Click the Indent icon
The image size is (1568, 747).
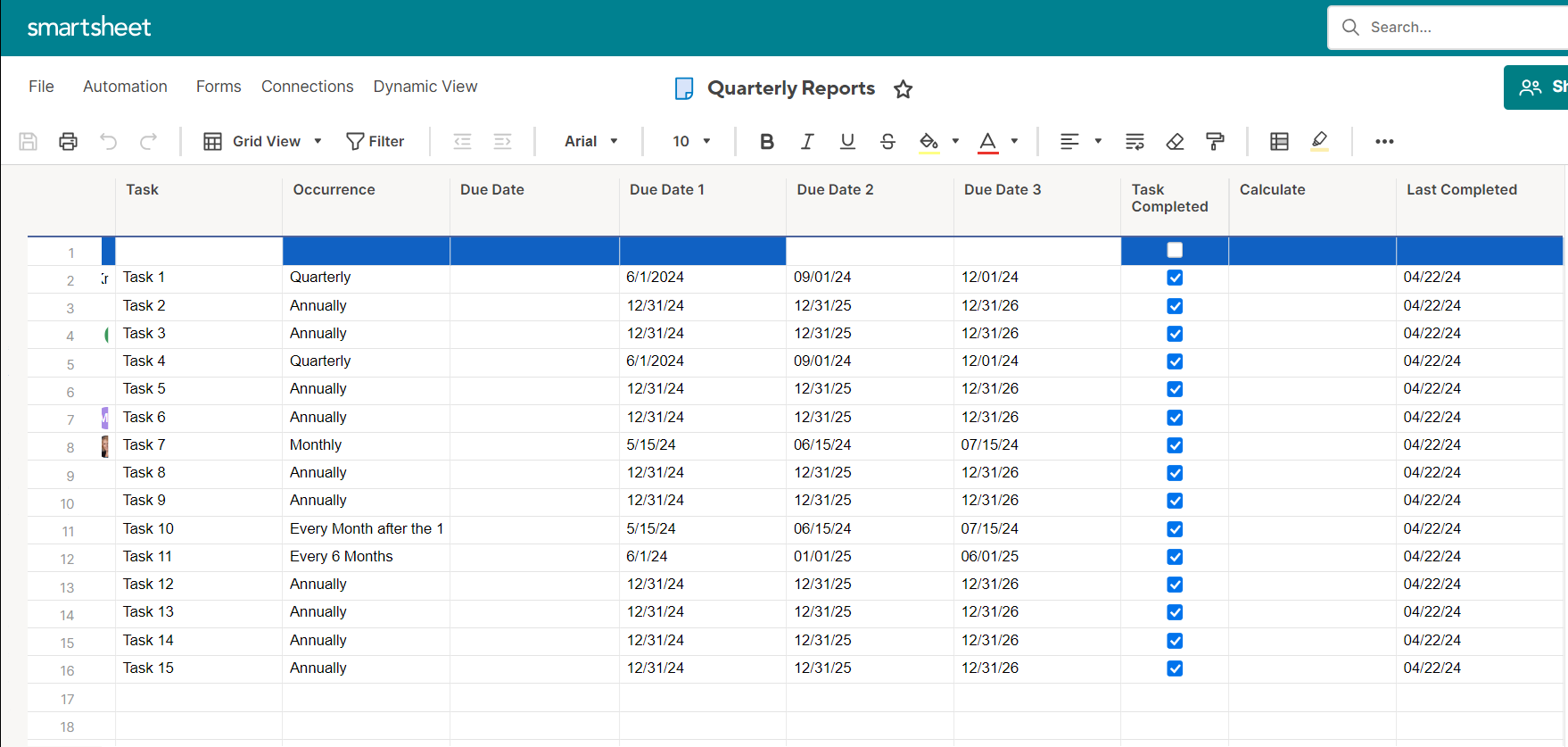coord(502,141)
